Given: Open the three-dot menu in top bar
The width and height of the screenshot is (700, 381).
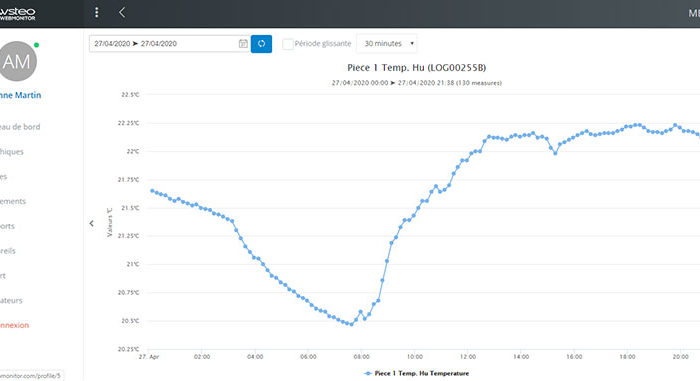Looking at the screenshot, I should tap(96, 13).
